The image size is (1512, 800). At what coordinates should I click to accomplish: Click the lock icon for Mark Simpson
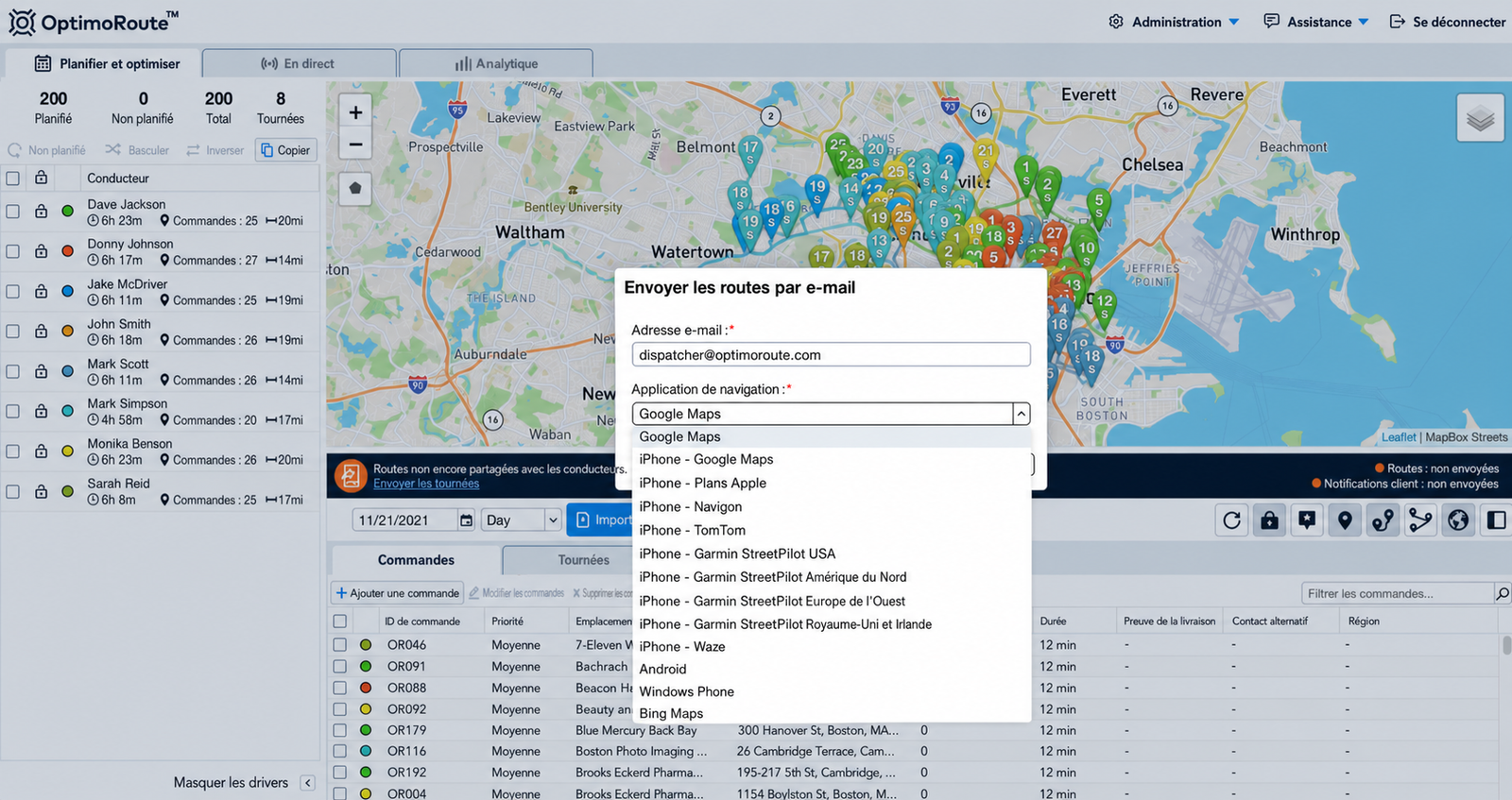(42, 411)
